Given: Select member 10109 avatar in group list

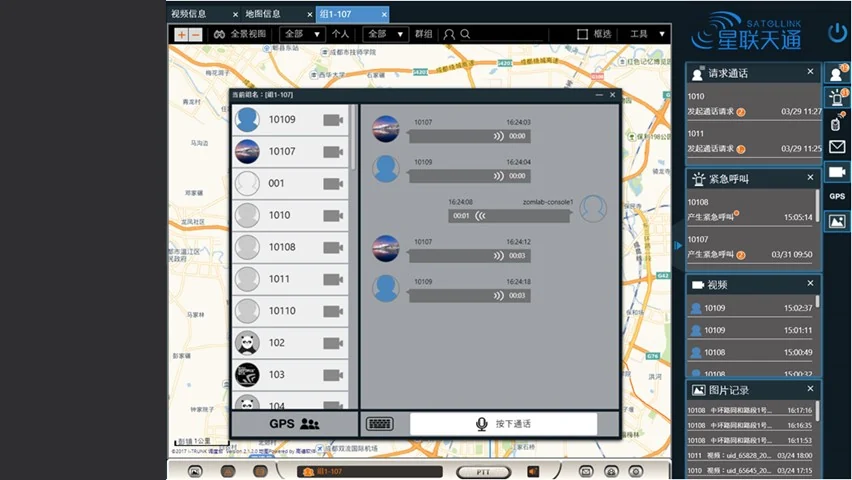Looking at the screenshot, I should pos(247,120).
